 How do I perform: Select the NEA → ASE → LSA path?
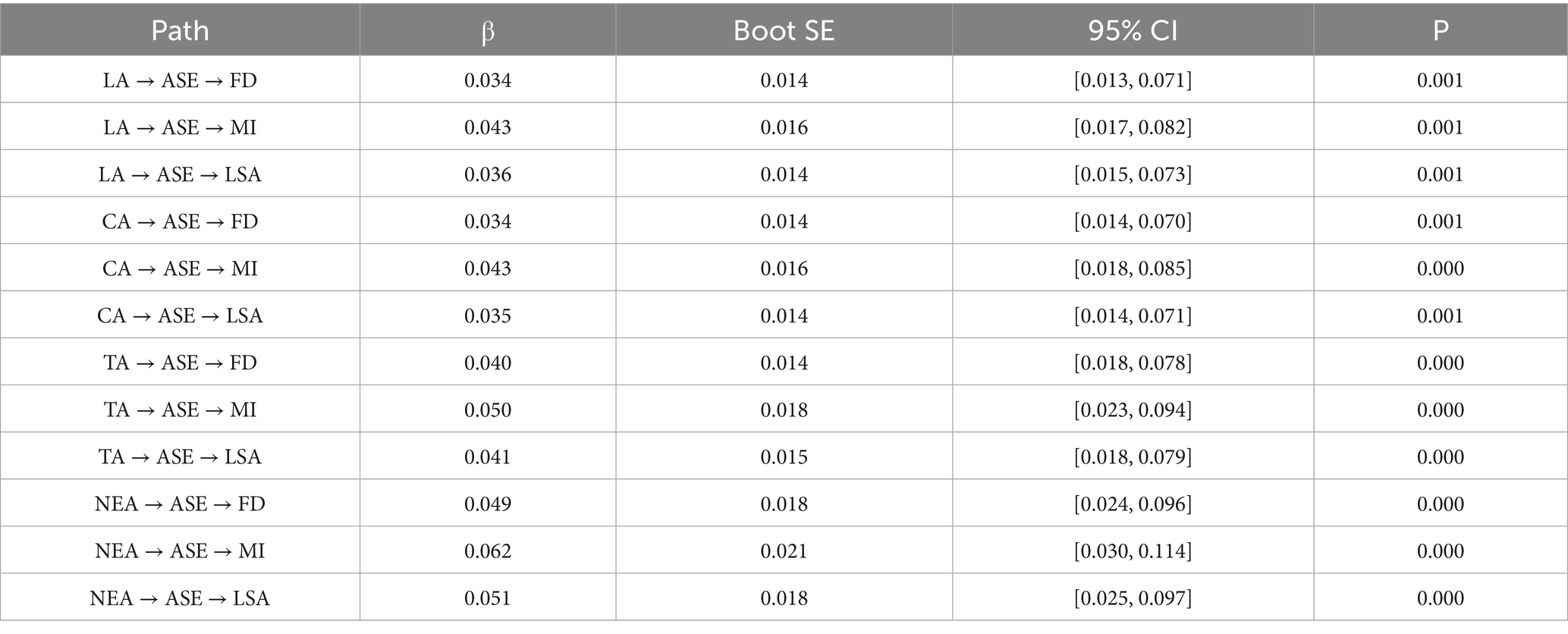[x=180, y=598]
